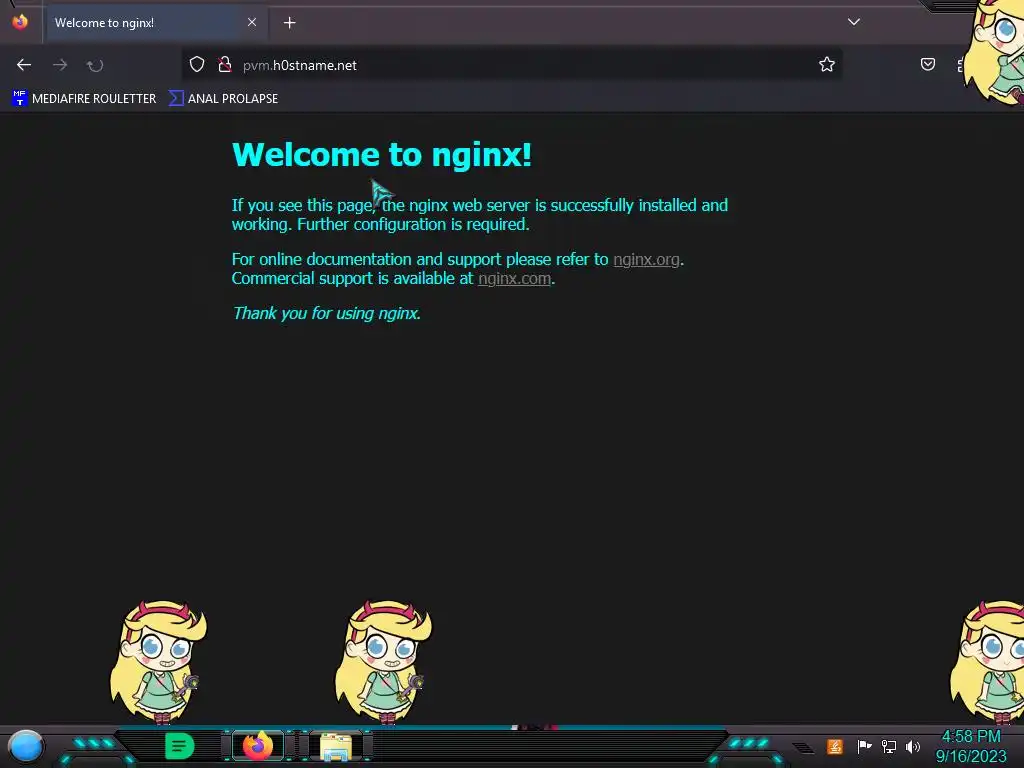Open the Action Center flag icon

click(x=864, y=746)
